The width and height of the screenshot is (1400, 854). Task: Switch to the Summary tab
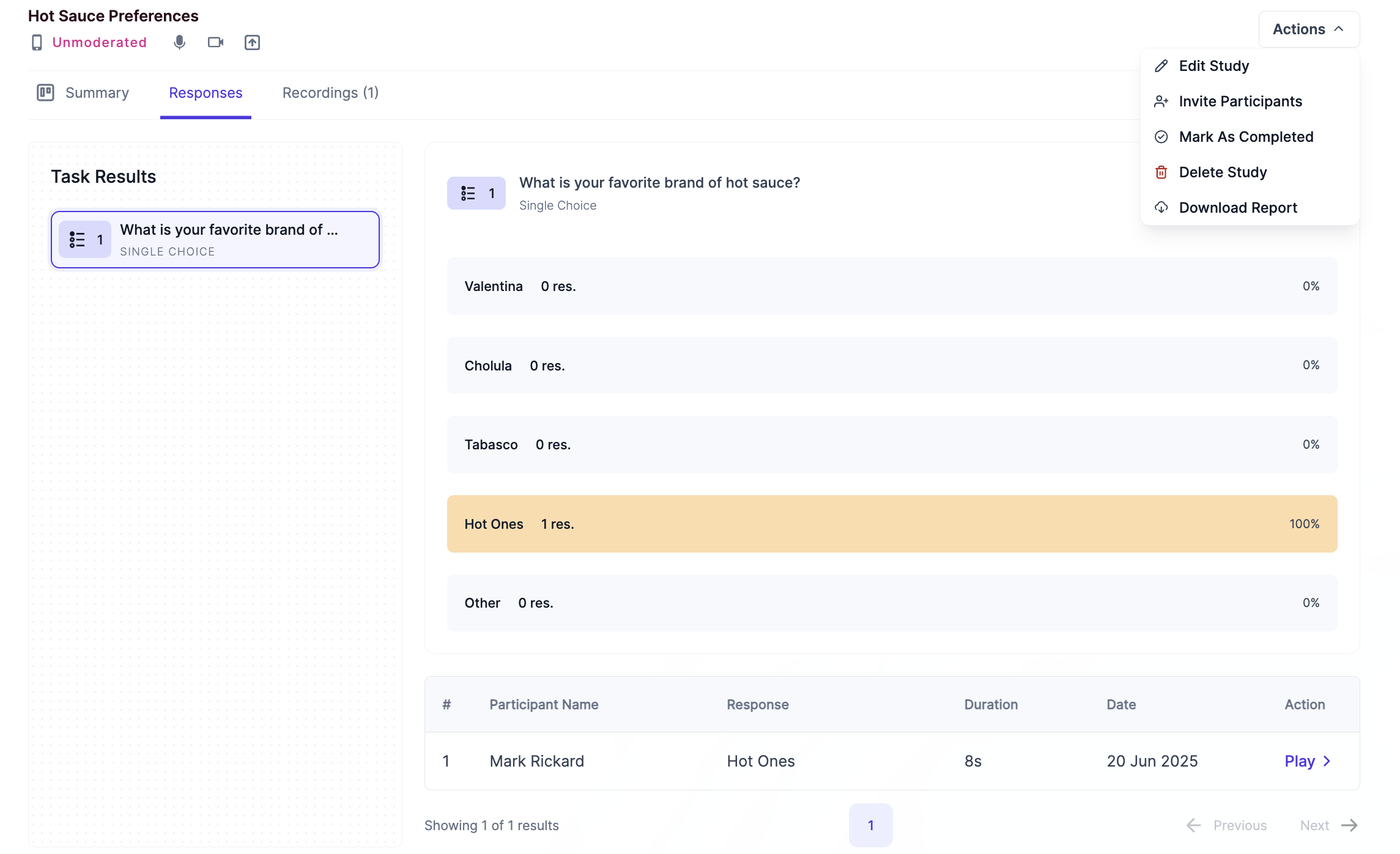(97, 92)
